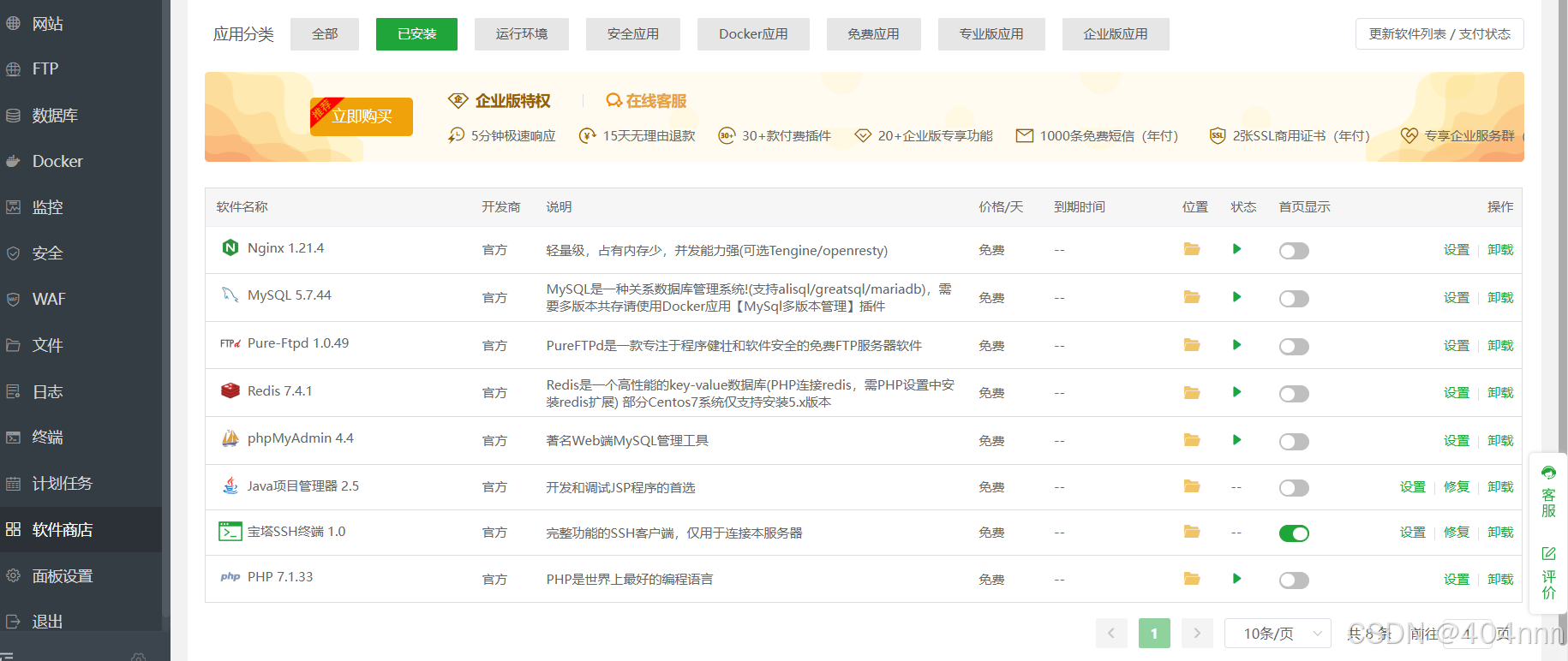The image size is (1568, 661).
Task: Open WAF in the left sidebar
Action: point(81,299)
